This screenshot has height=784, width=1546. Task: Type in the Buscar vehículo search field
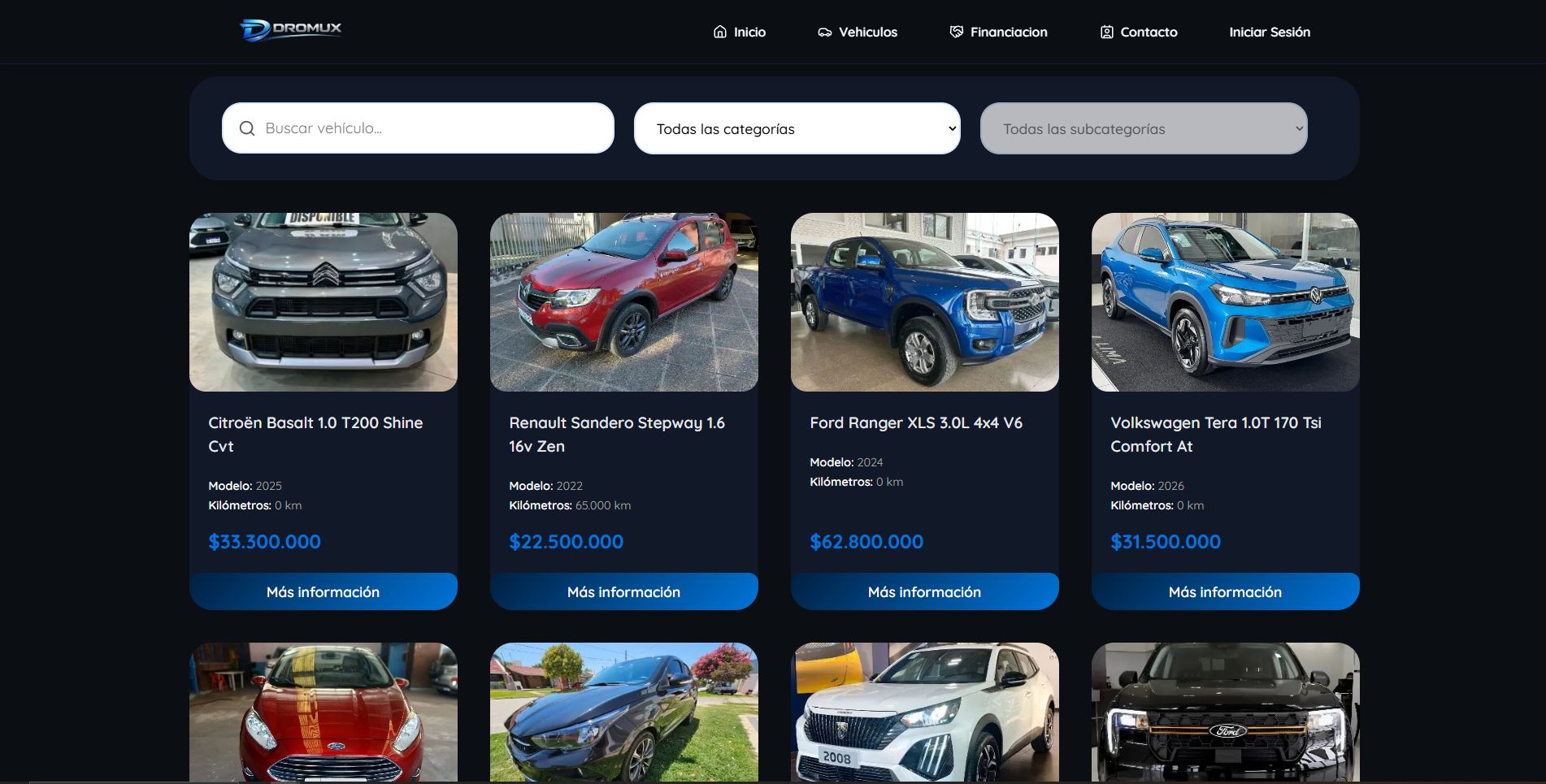431,128
